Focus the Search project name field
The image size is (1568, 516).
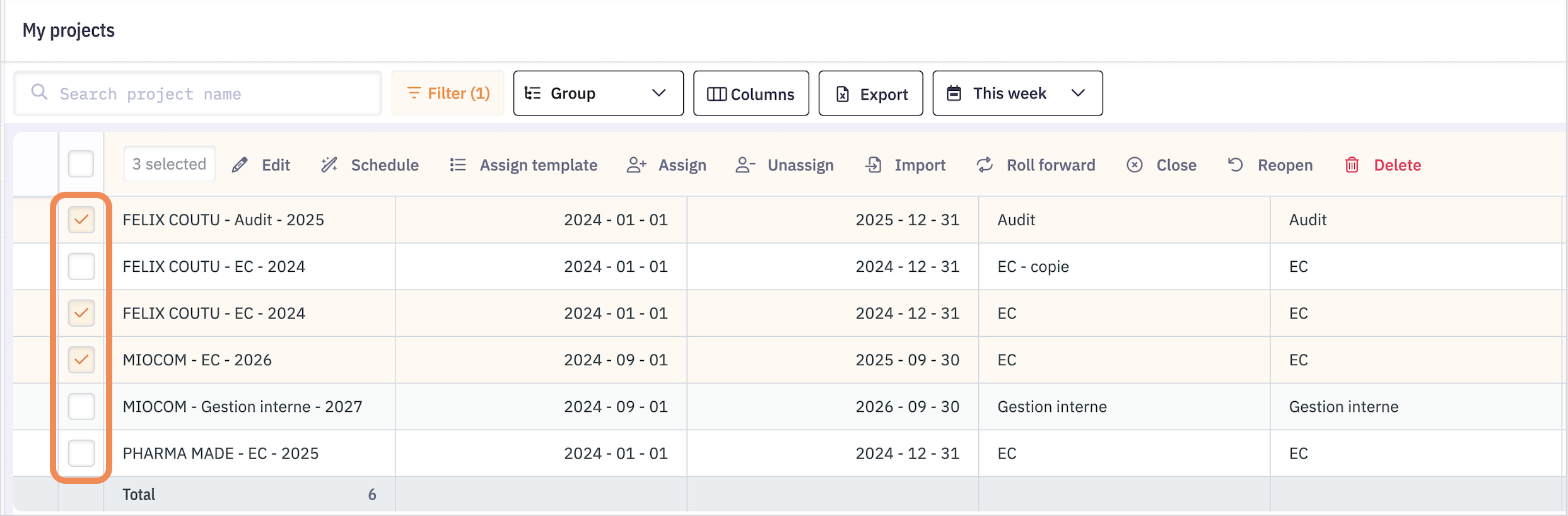click(x=208, y=93)
